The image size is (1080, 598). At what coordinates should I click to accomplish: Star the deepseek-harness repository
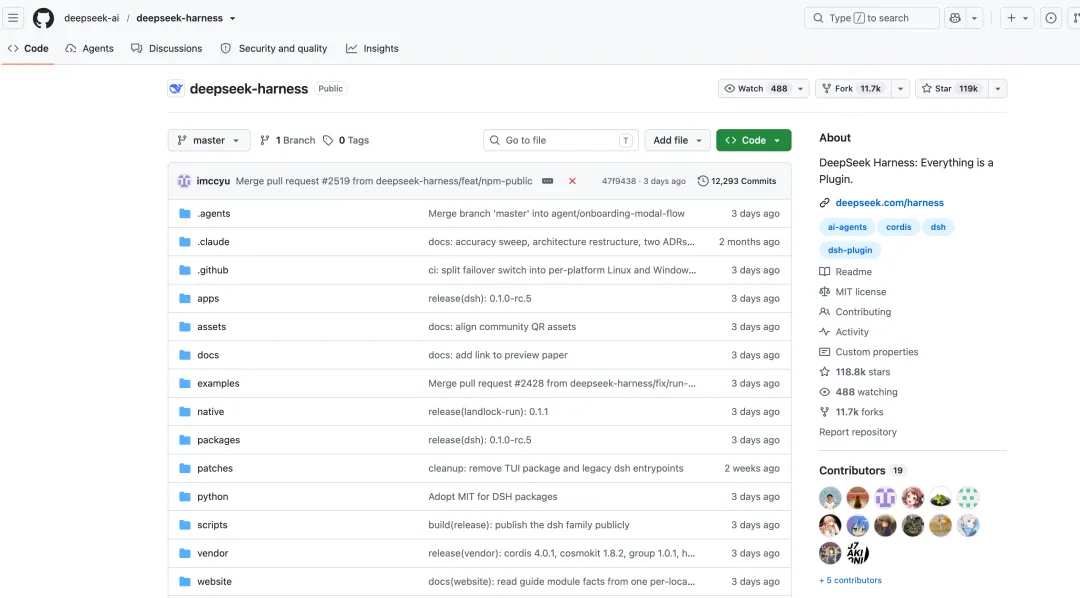(951, 88)
